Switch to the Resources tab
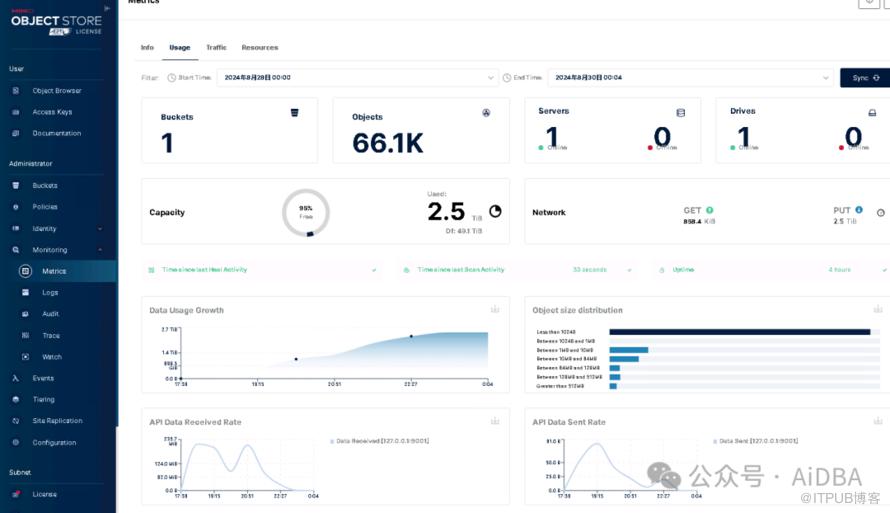 (x=260, y=48)
